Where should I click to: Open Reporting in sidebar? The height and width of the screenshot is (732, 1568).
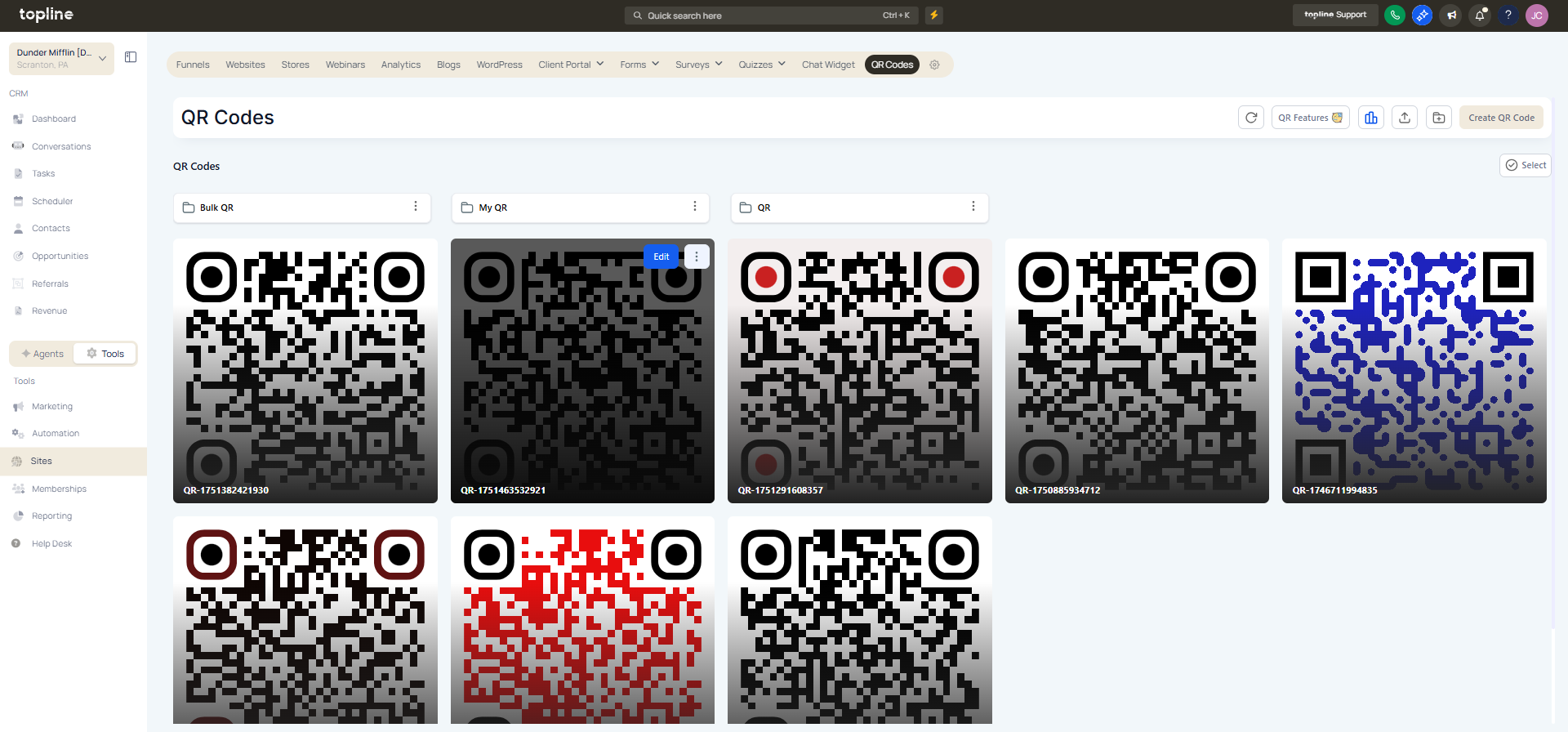pyautogui.click(x=51, y=516)
